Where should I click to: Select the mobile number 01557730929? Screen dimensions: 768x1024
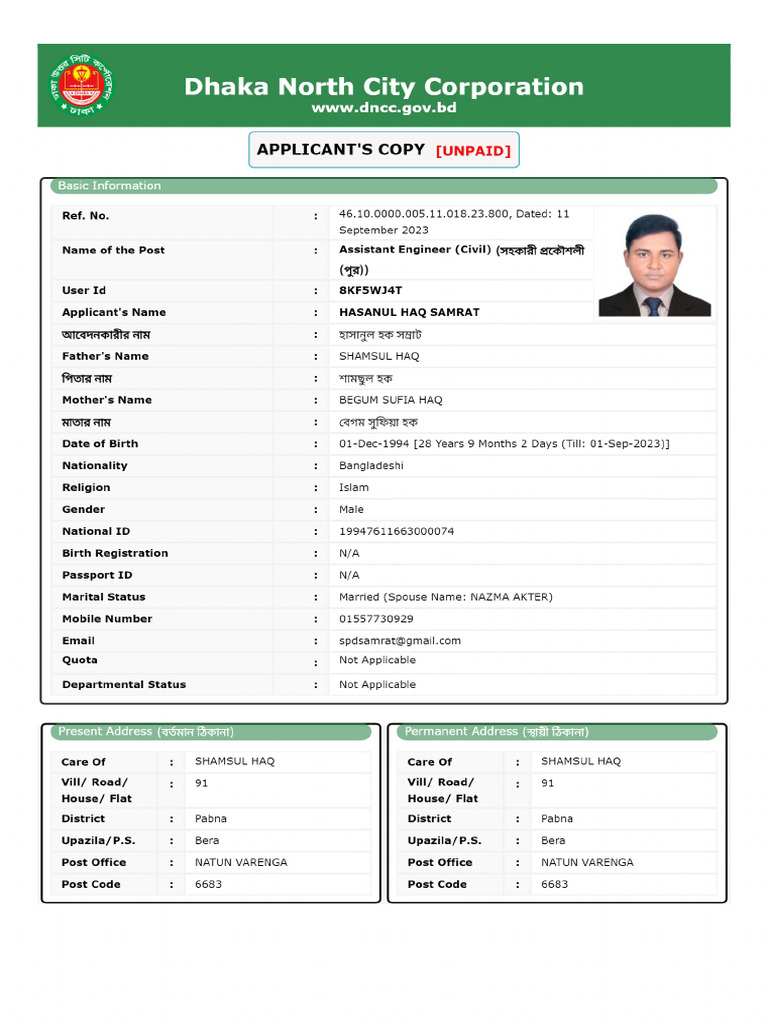(x=376, y=619)
